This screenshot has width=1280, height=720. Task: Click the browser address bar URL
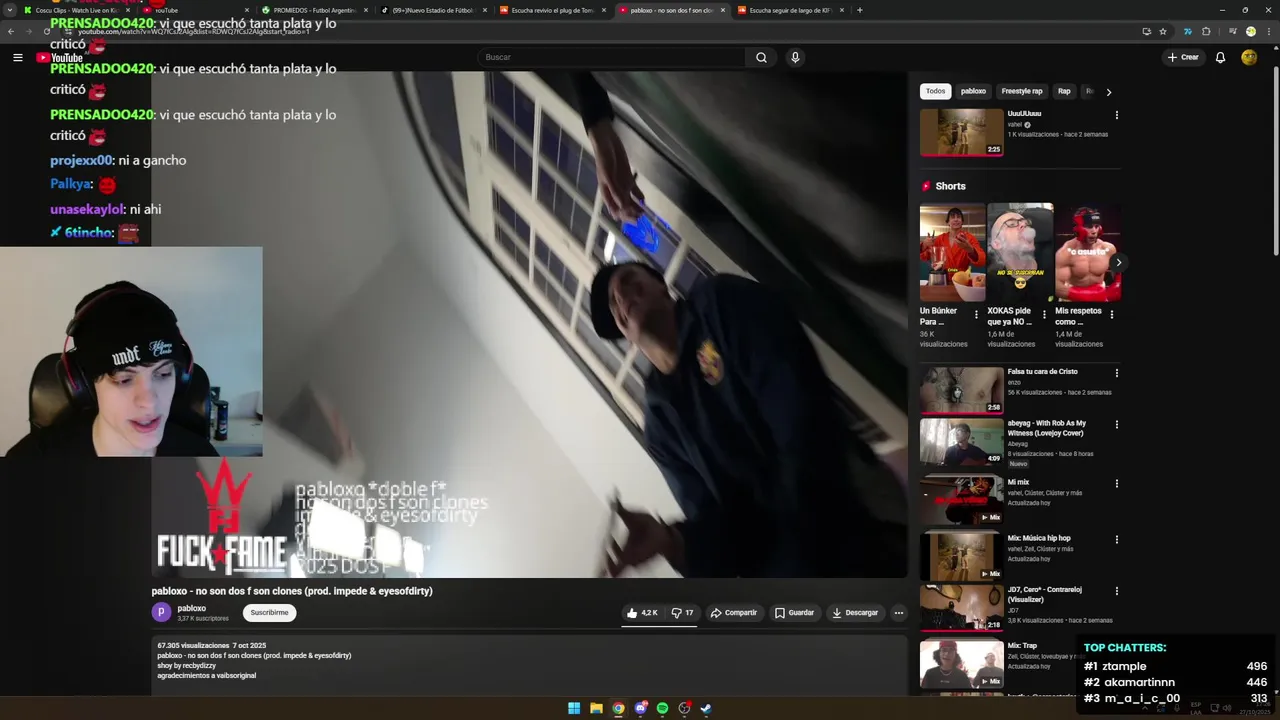tap(194, 32)
